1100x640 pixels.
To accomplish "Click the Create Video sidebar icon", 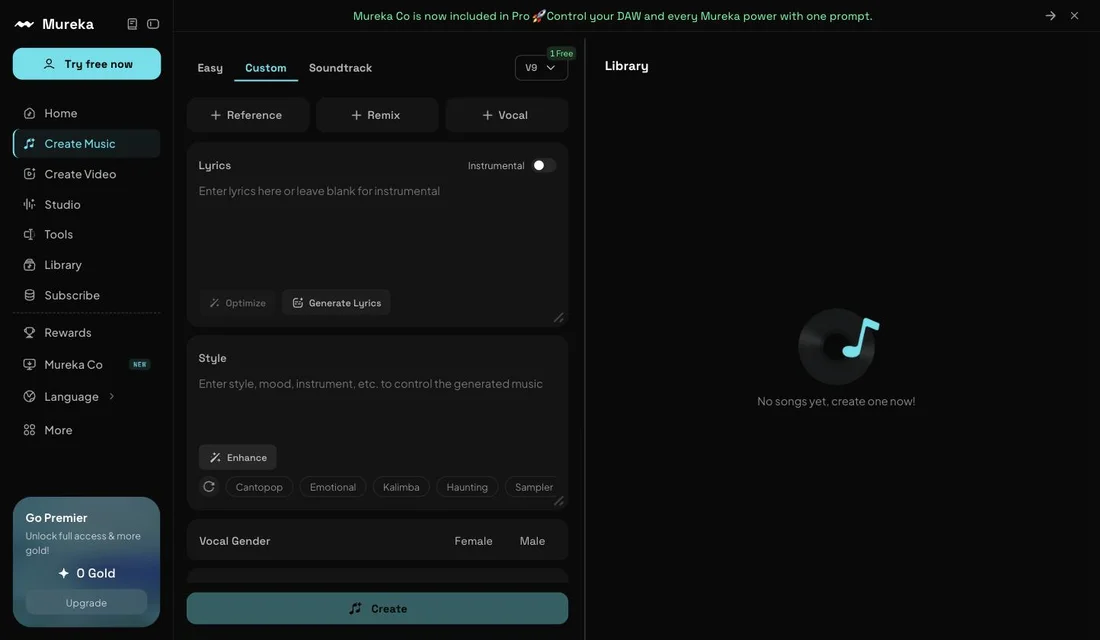I will tap(29, 174).
